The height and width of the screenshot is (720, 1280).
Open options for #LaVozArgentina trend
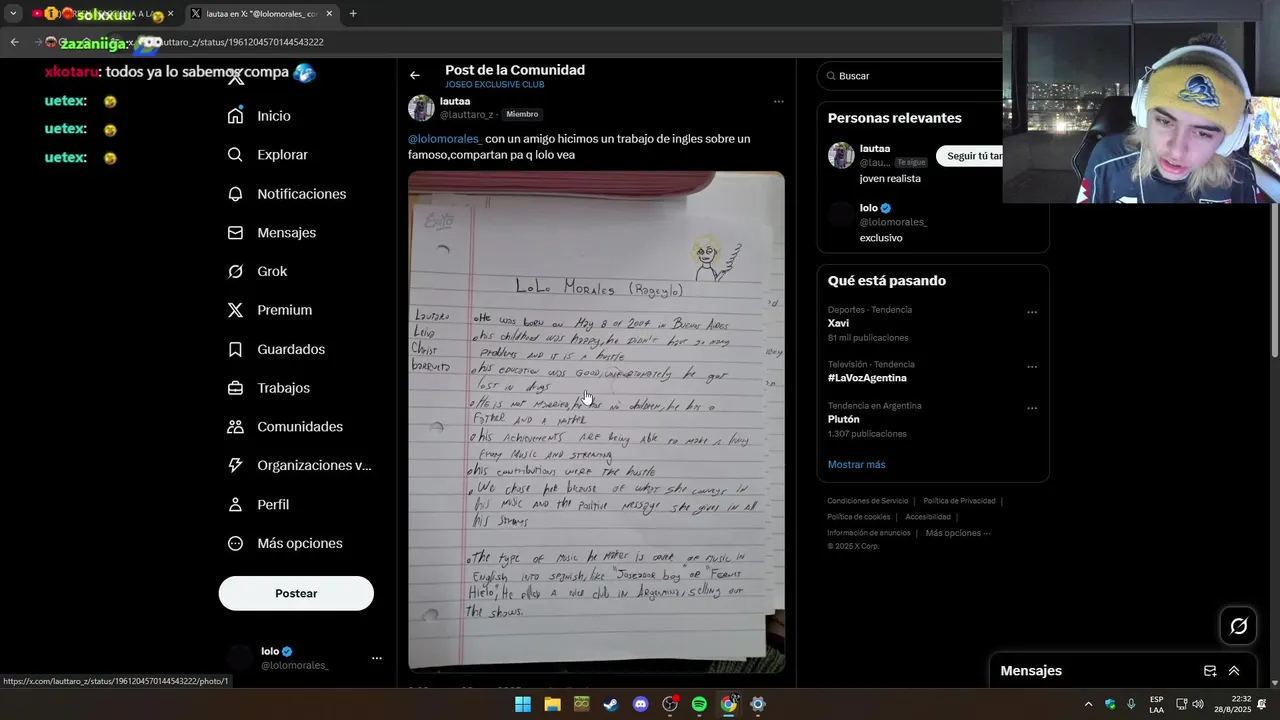pos(1032,367)
